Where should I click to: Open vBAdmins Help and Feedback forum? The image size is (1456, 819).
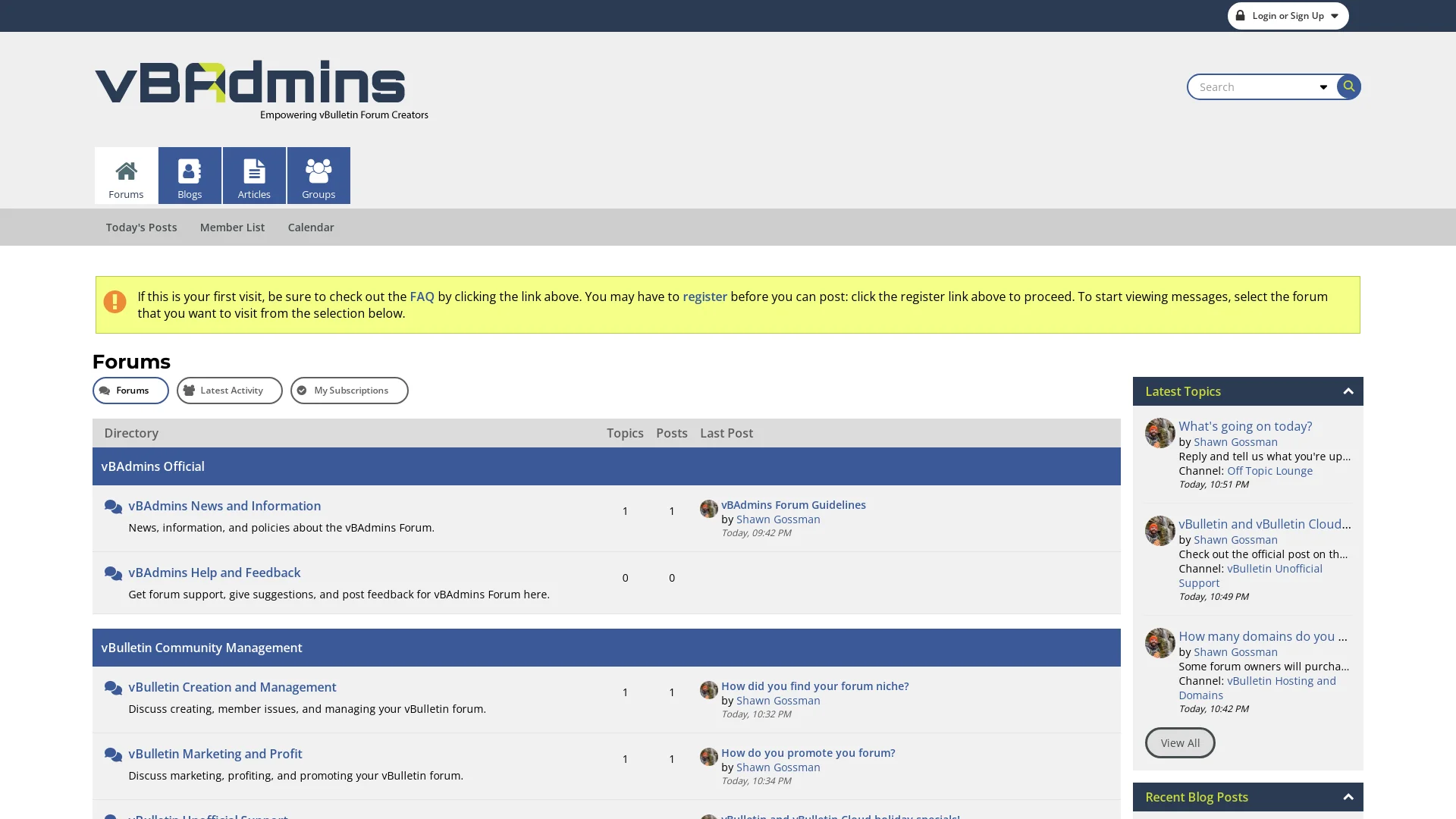pyautogui.click(x=215, y=573)
